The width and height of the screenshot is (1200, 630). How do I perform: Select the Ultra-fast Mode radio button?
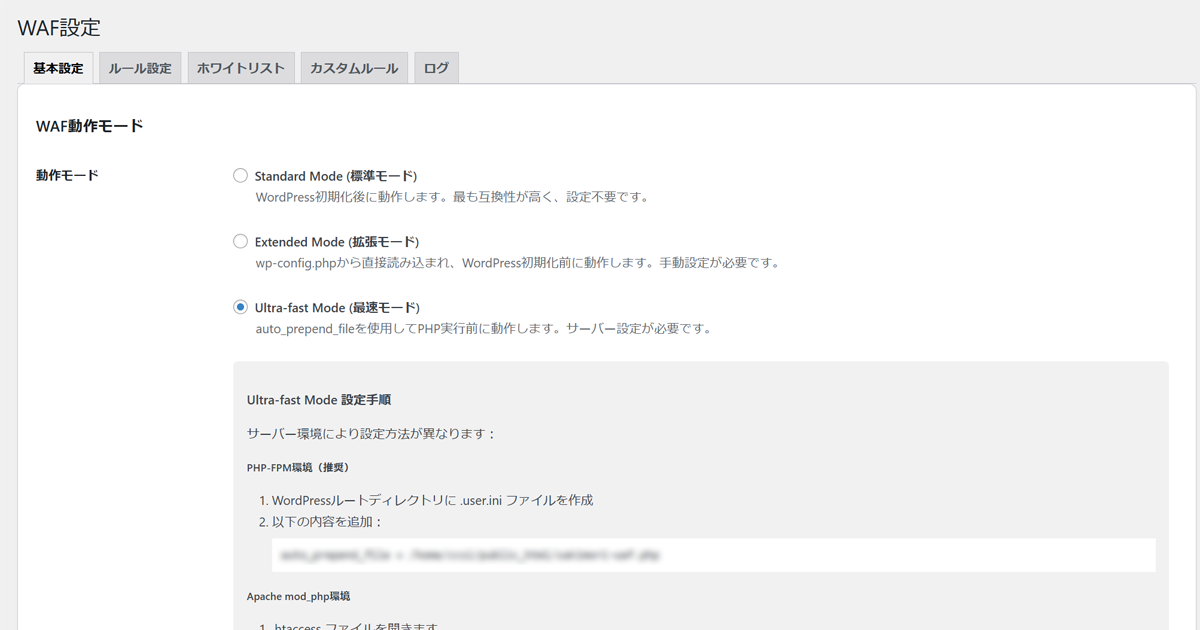pos(240,307)
